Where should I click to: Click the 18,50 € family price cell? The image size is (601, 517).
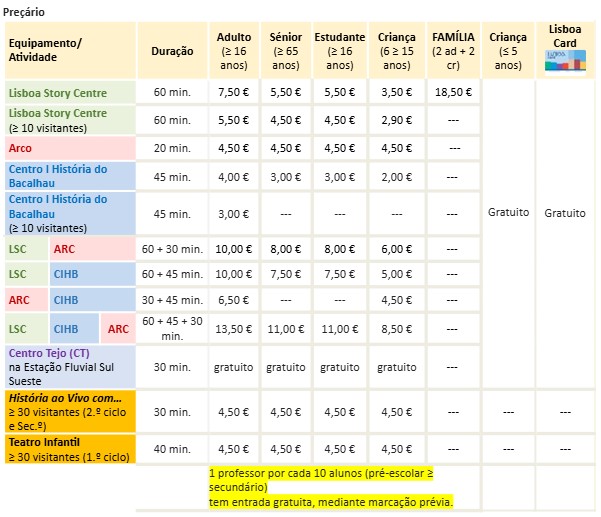point(454,92)
